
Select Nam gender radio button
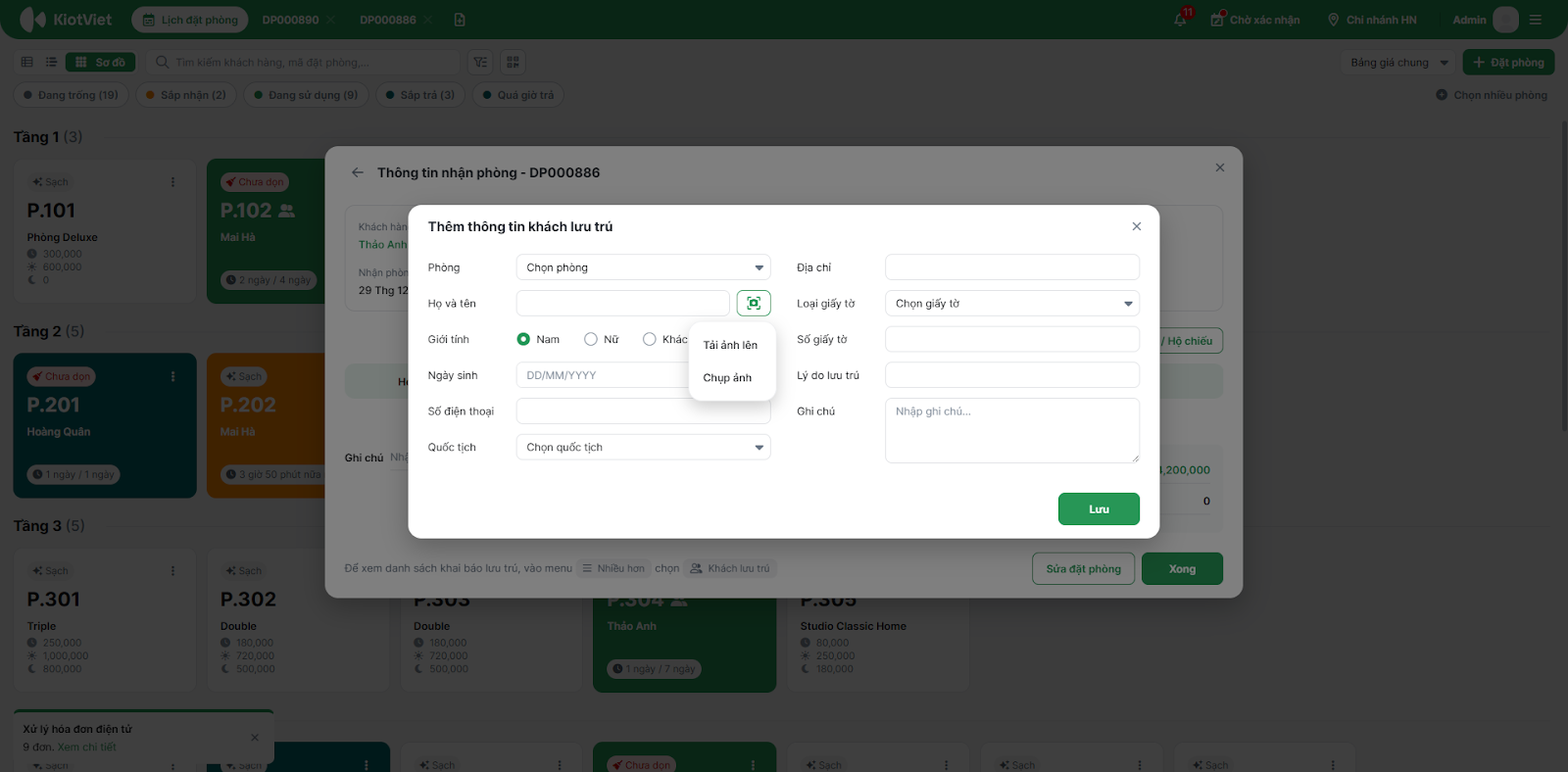[x=523, y=340]
